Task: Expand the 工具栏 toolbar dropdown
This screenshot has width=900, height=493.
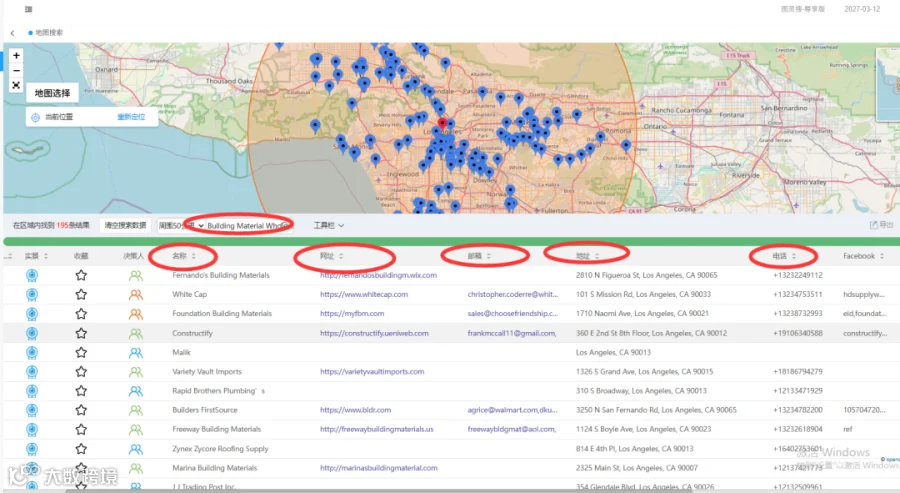Action: point(328,226)
